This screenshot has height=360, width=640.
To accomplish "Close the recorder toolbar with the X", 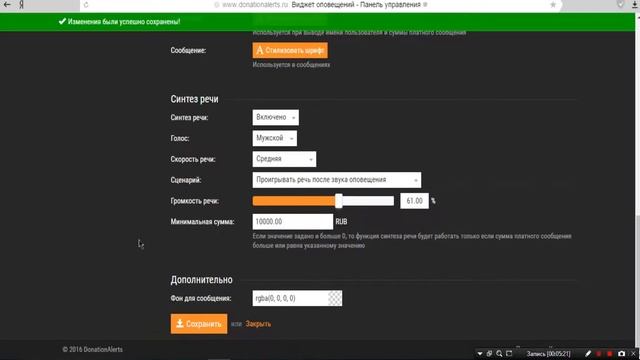I will [633, 353].
